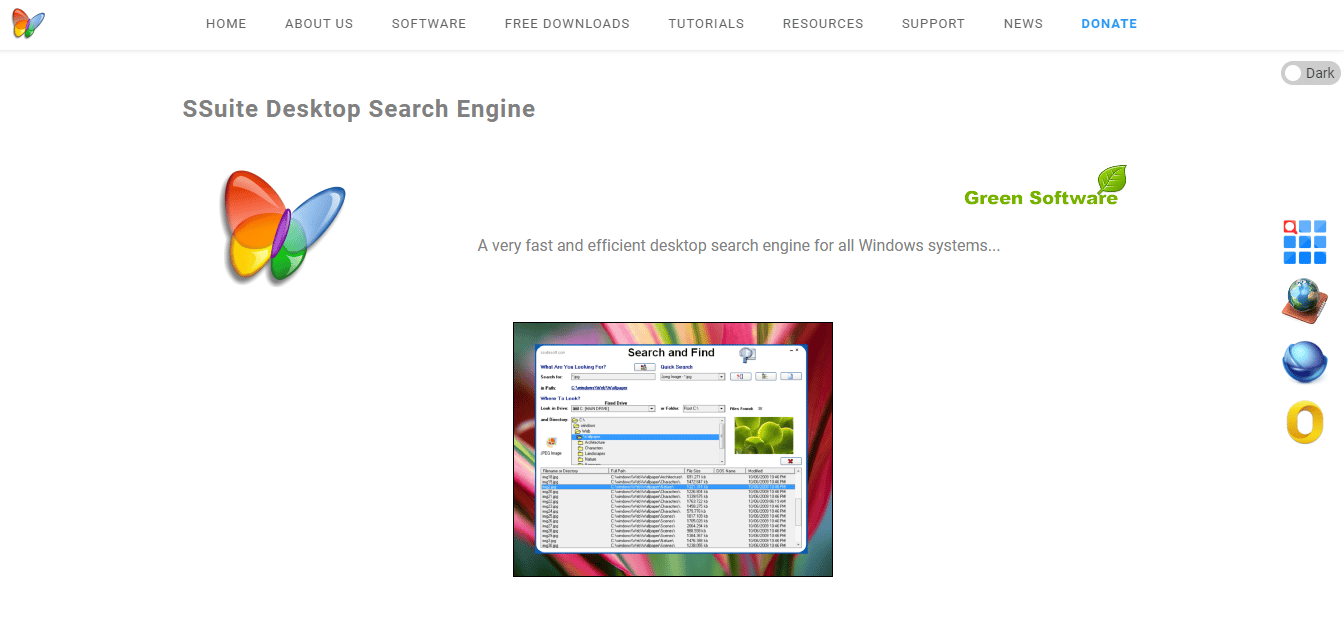Open the C:\windows\Web\Wallpaper path link

599,388
